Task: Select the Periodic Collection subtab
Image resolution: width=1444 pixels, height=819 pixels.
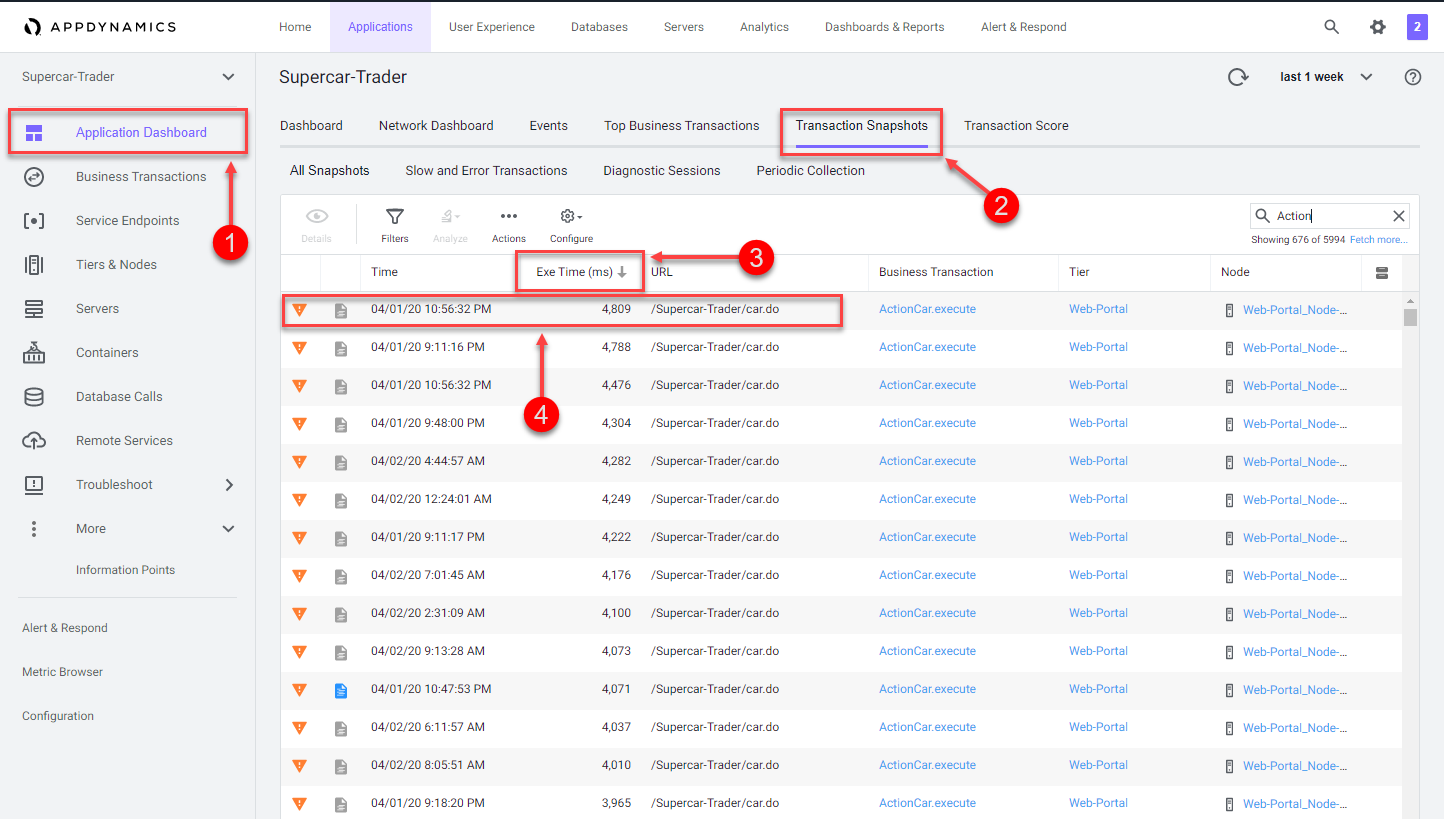Action: point(811,171)
